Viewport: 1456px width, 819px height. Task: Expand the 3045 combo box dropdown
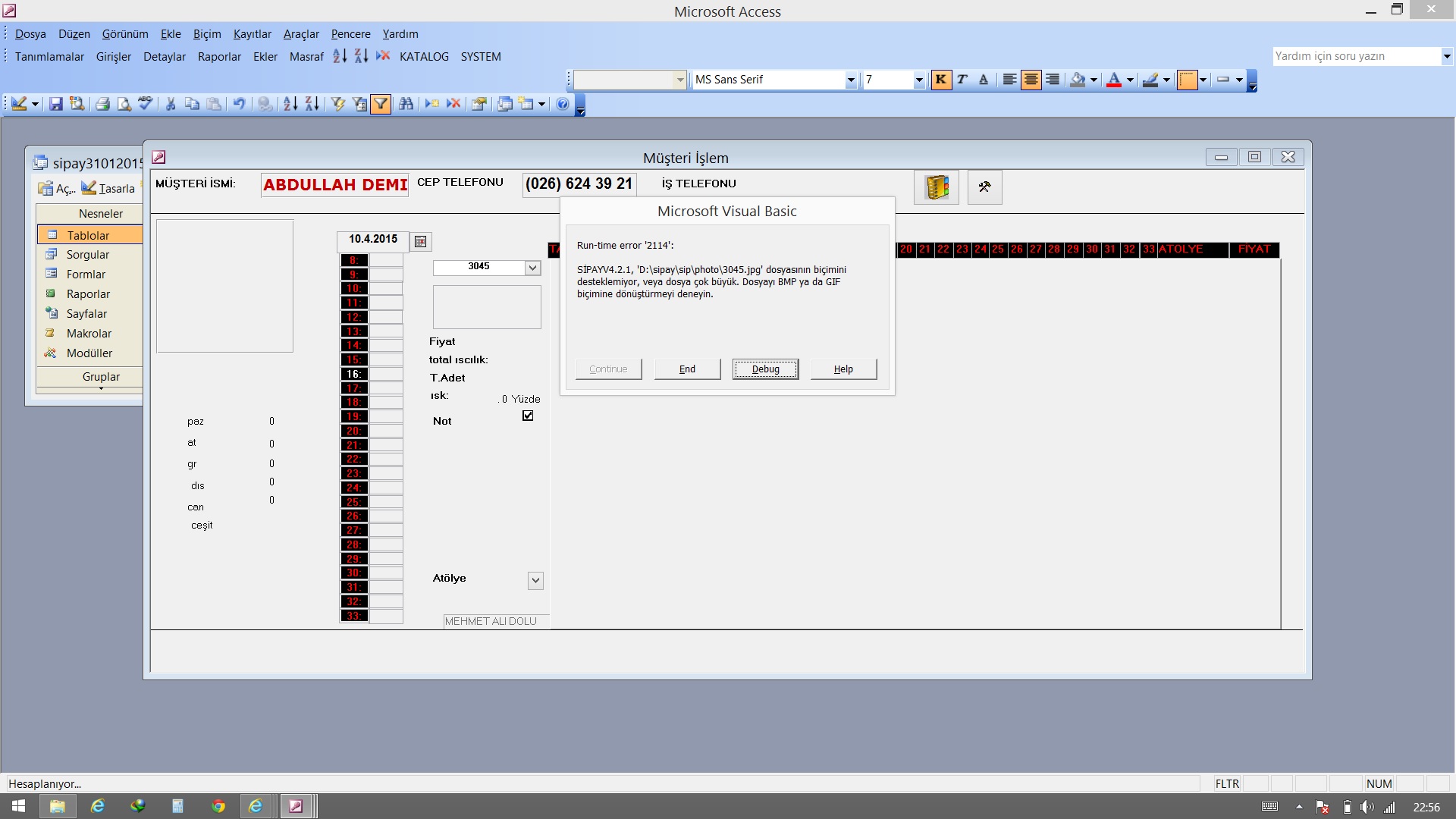click(533, 268)
